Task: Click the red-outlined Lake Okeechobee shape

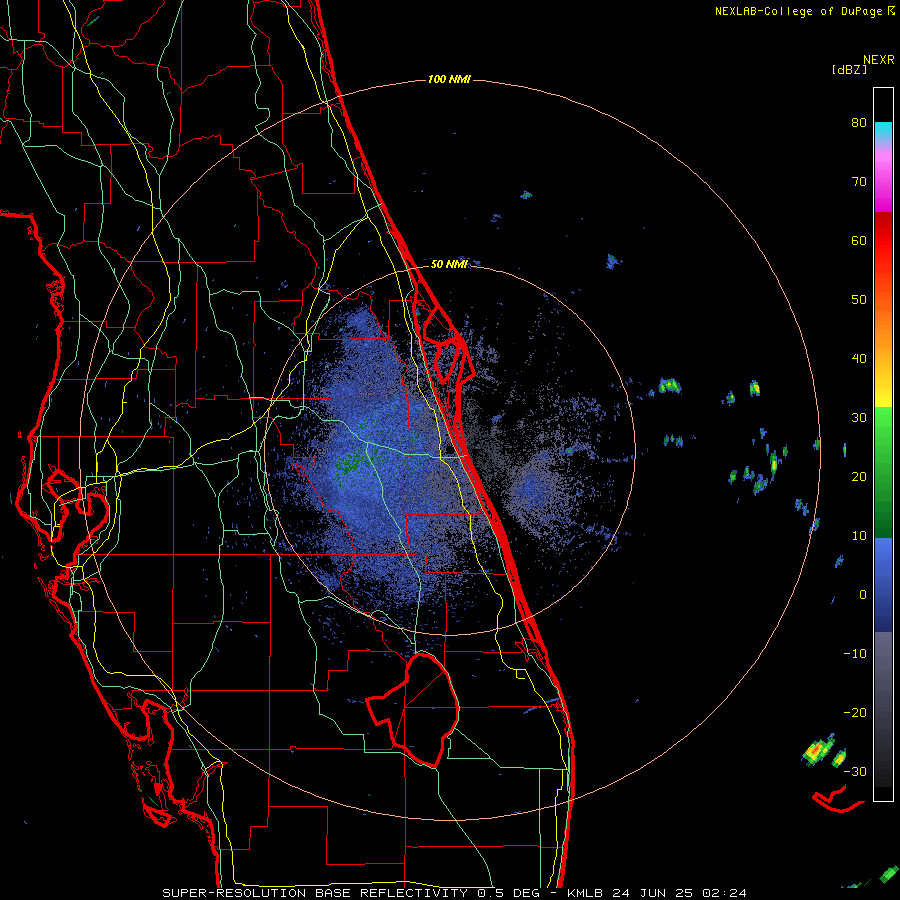Action: pyautogui.click(x=413, y=710)
